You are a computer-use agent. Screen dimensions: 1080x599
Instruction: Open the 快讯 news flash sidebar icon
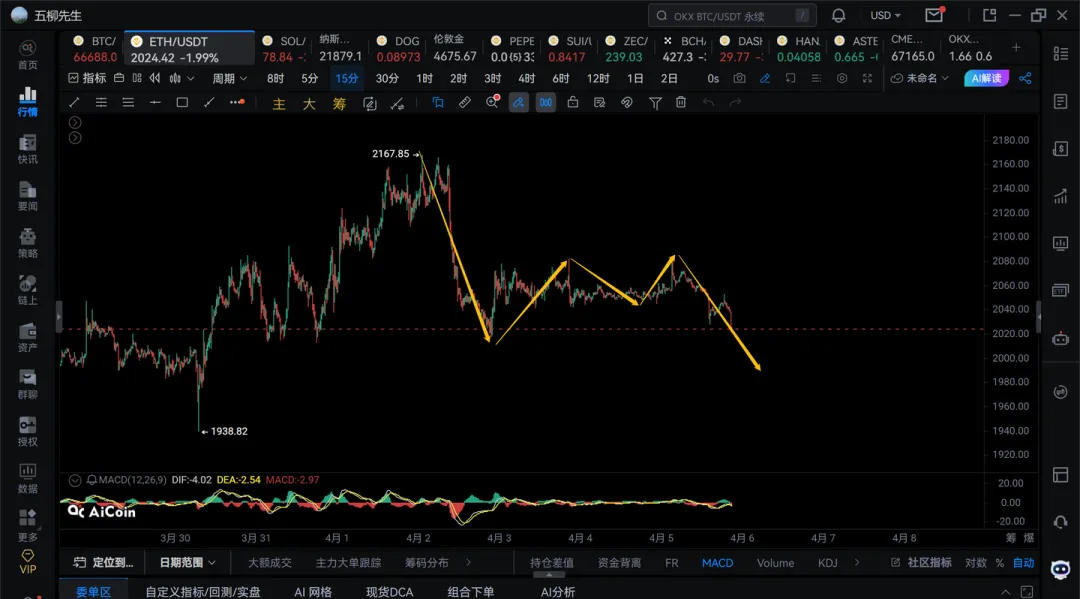click(28, 149)
